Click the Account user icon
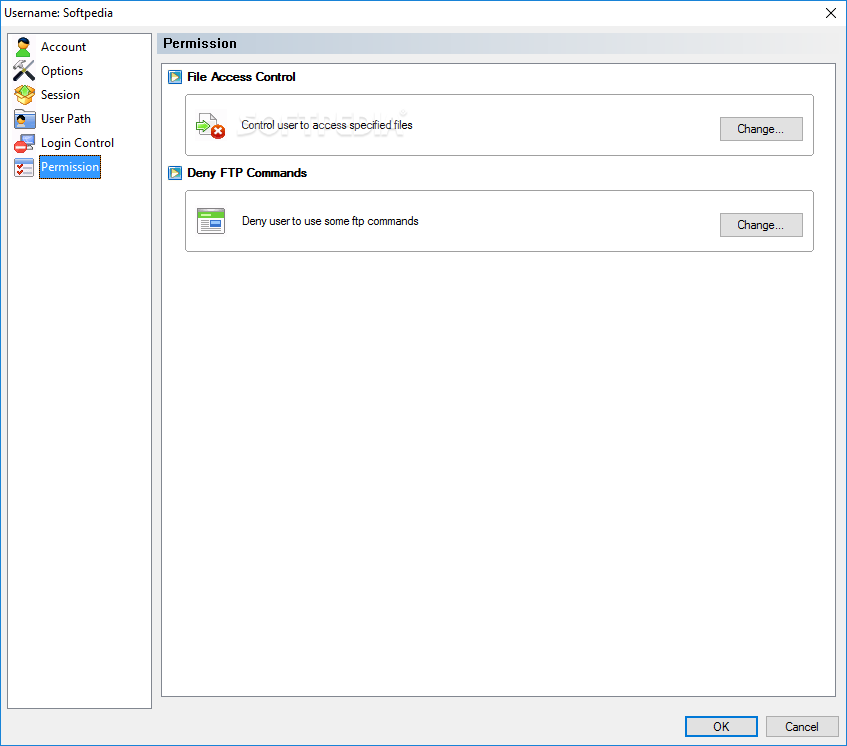The width and height of the screenshot is (847, 746). (x=23, y=47)
